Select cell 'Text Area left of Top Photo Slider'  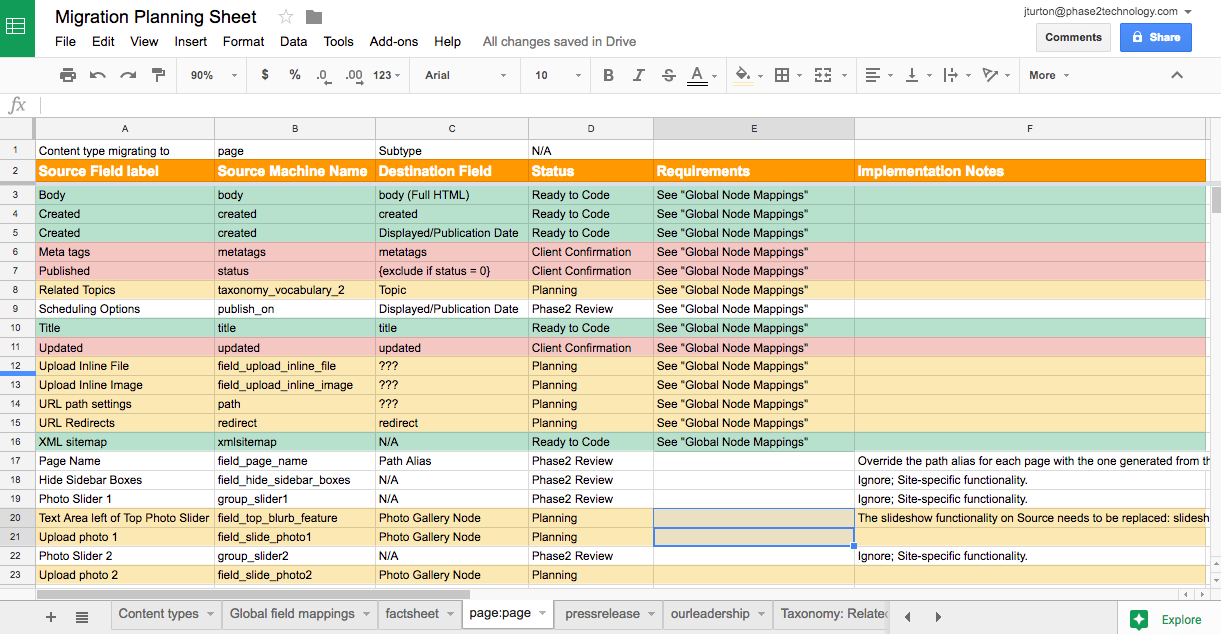(x=125, y=518)
